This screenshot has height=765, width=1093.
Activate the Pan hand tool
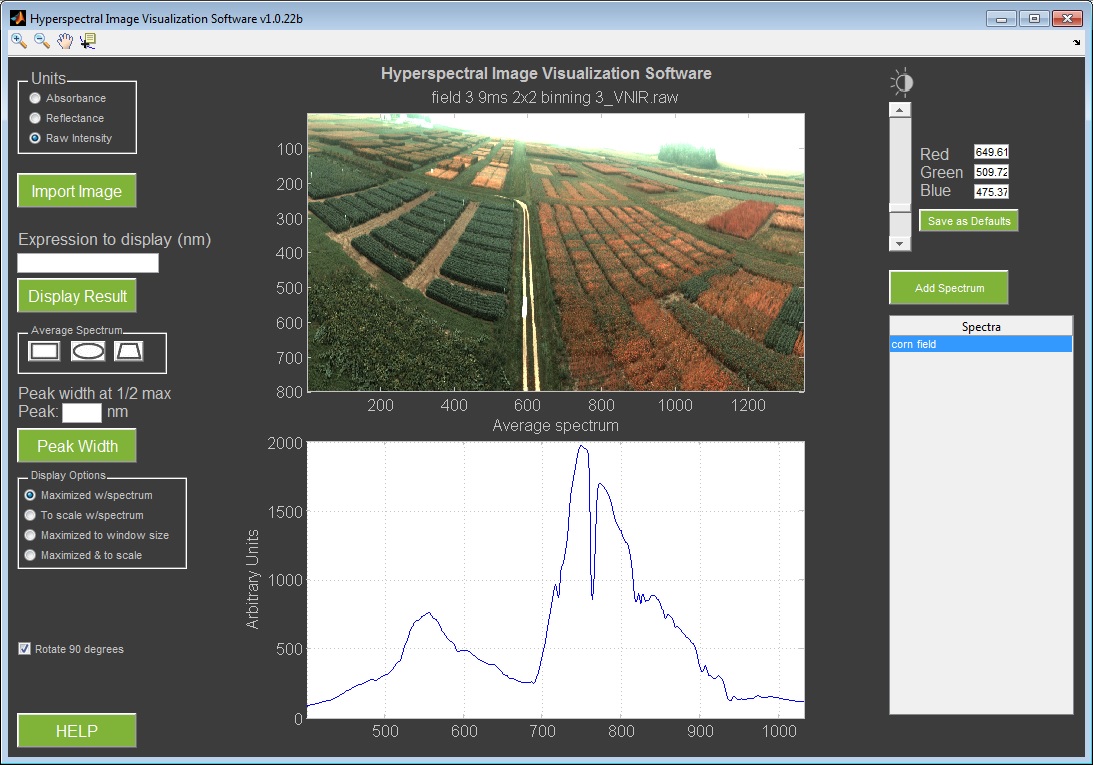[65, 41]
